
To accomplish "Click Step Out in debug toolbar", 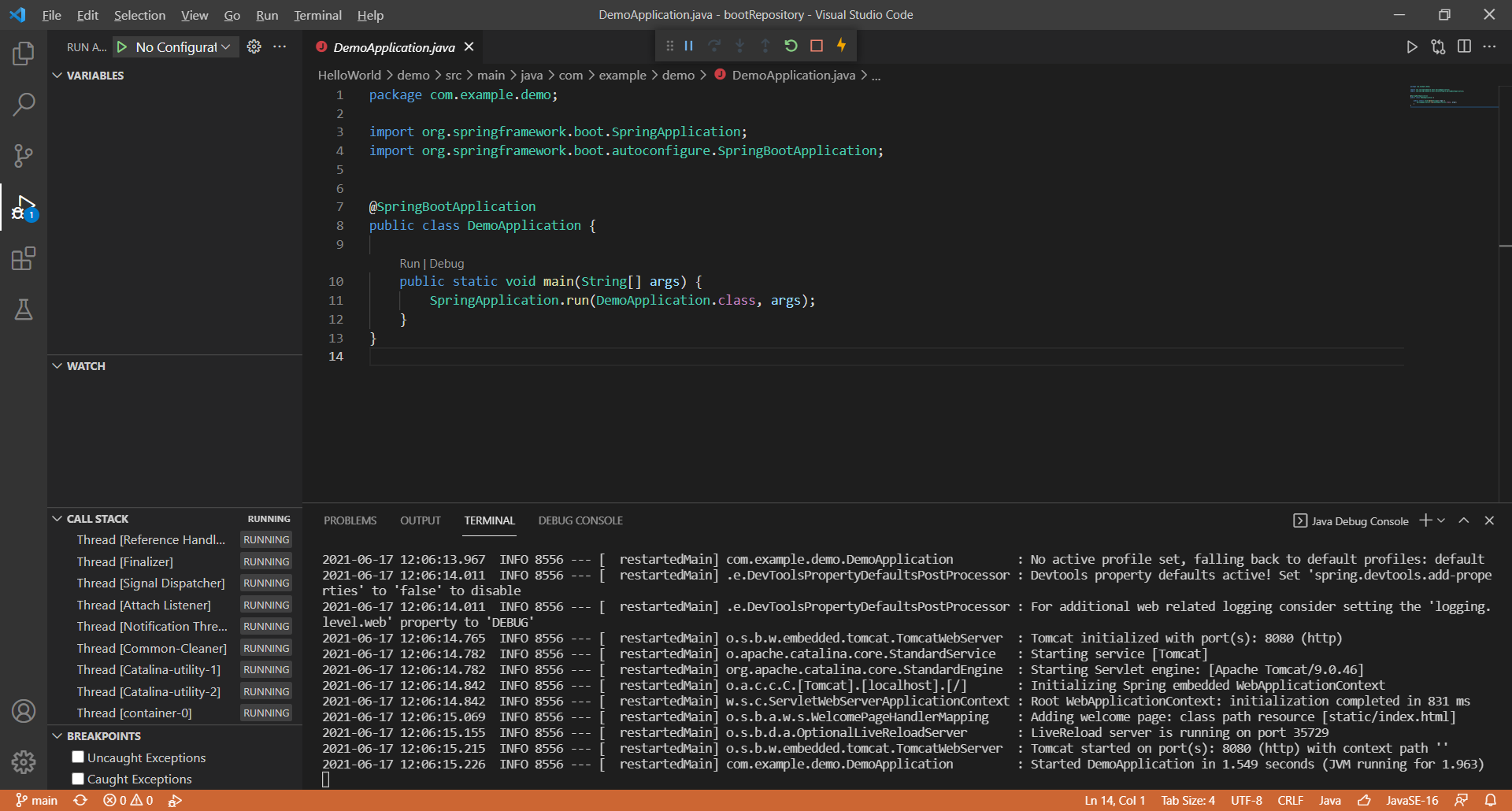I will 765,46.
